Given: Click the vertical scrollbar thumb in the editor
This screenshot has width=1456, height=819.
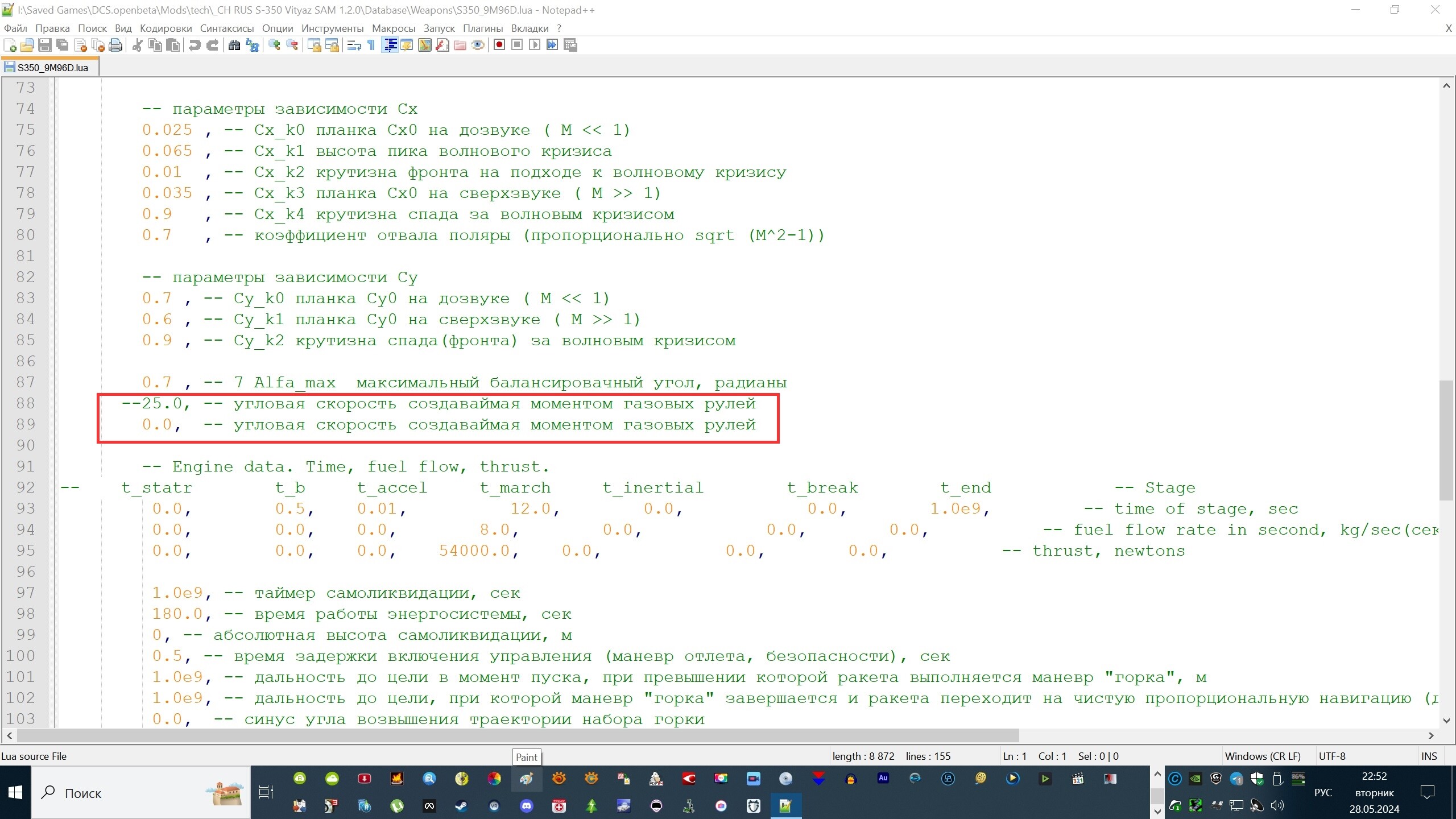Looking at the screenshot, I should point(1446,440).
